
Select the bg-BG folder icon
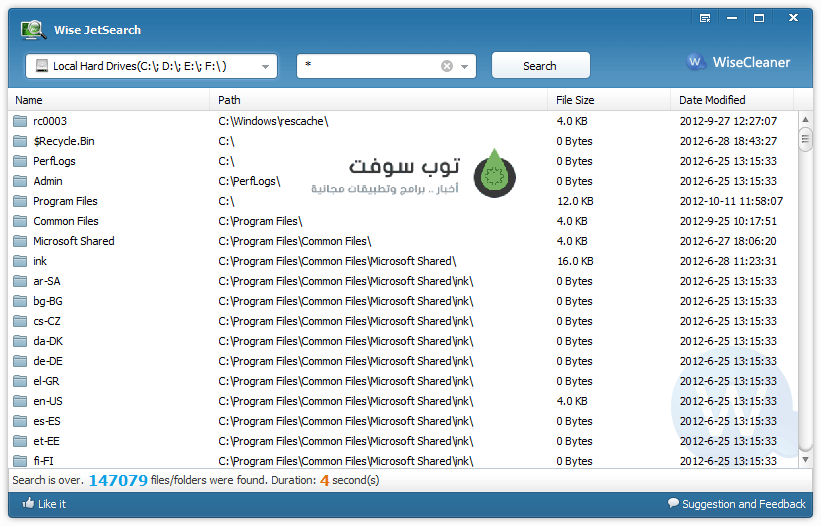pyautogui.click(x=20, y=301)
